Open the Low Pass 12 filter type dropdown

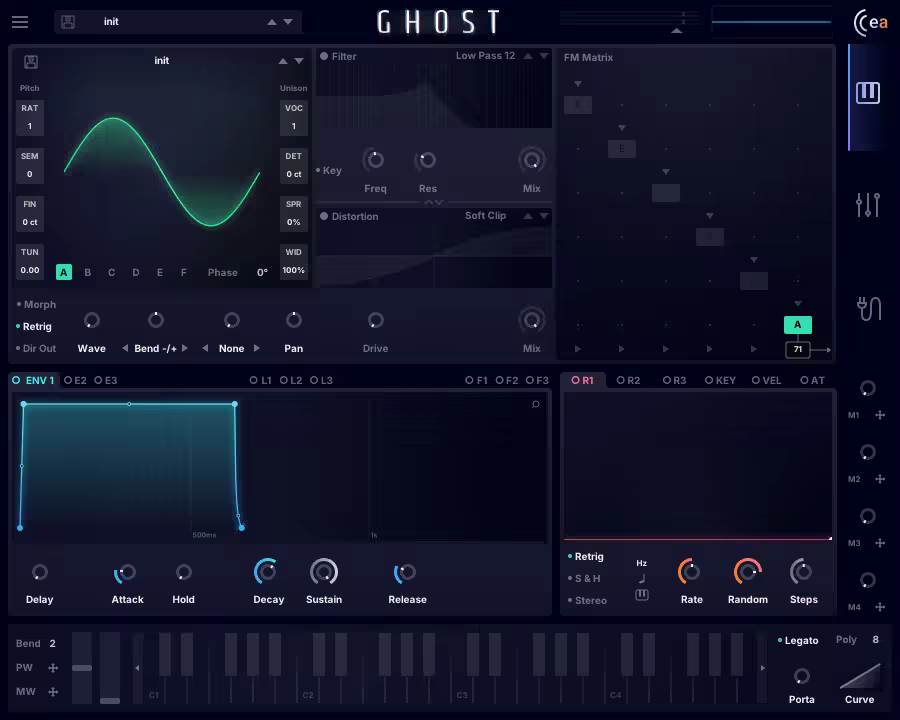point(486,56)
